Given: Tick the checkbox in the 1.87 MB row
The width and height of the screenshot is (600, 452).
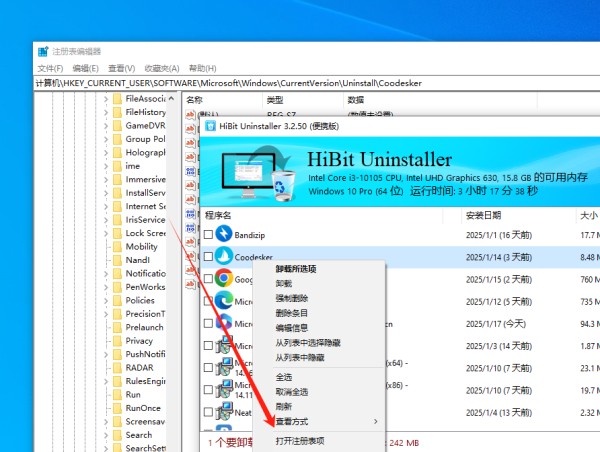Looking at the screenshot, I should click(x=208, y=346).
